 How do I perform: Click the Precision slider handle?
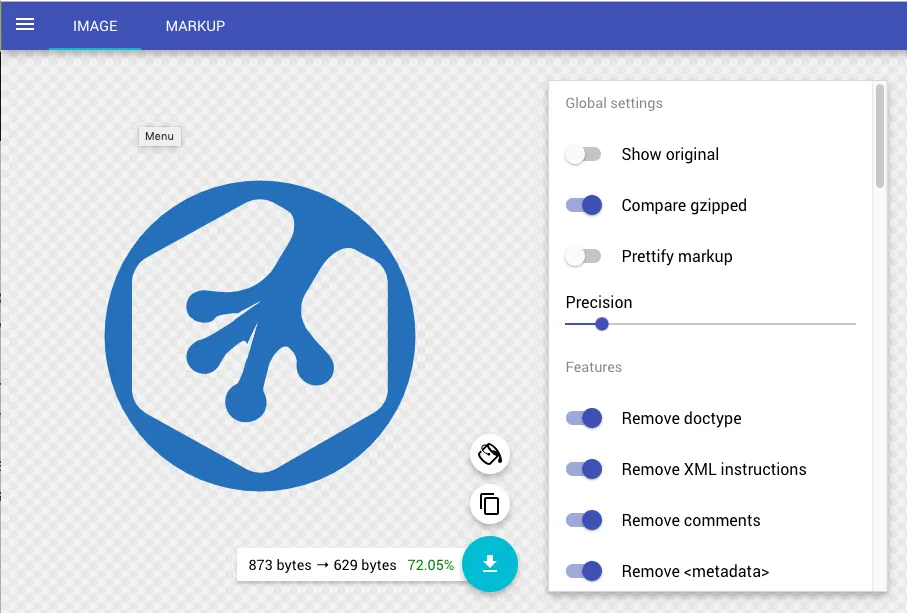(x=602, y=324)
